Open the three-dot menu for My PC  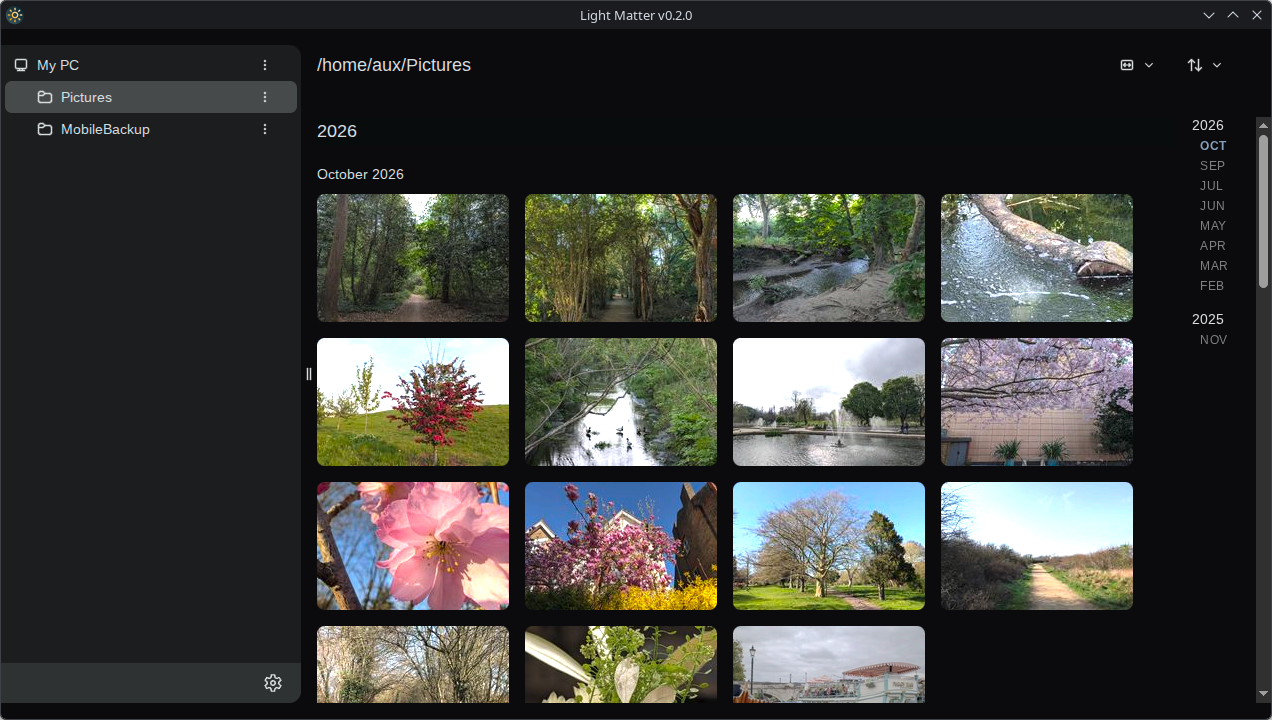tap(265, 65)
